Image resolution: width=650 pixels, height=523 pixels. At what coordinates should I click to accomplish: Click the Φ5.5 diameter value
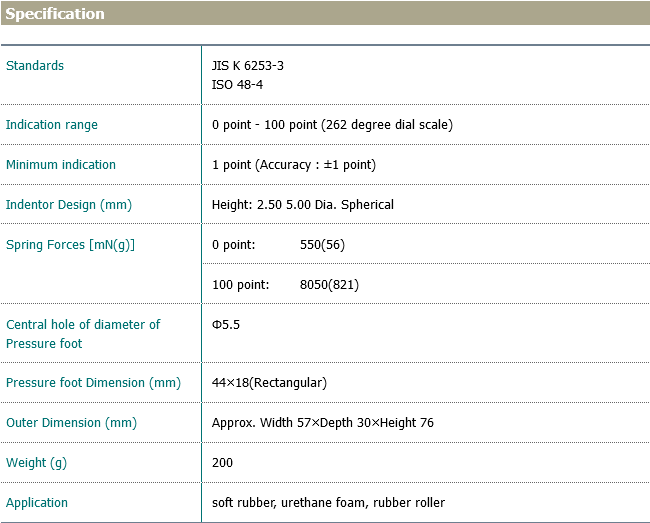pyautogui.click(x=226, y=325)
